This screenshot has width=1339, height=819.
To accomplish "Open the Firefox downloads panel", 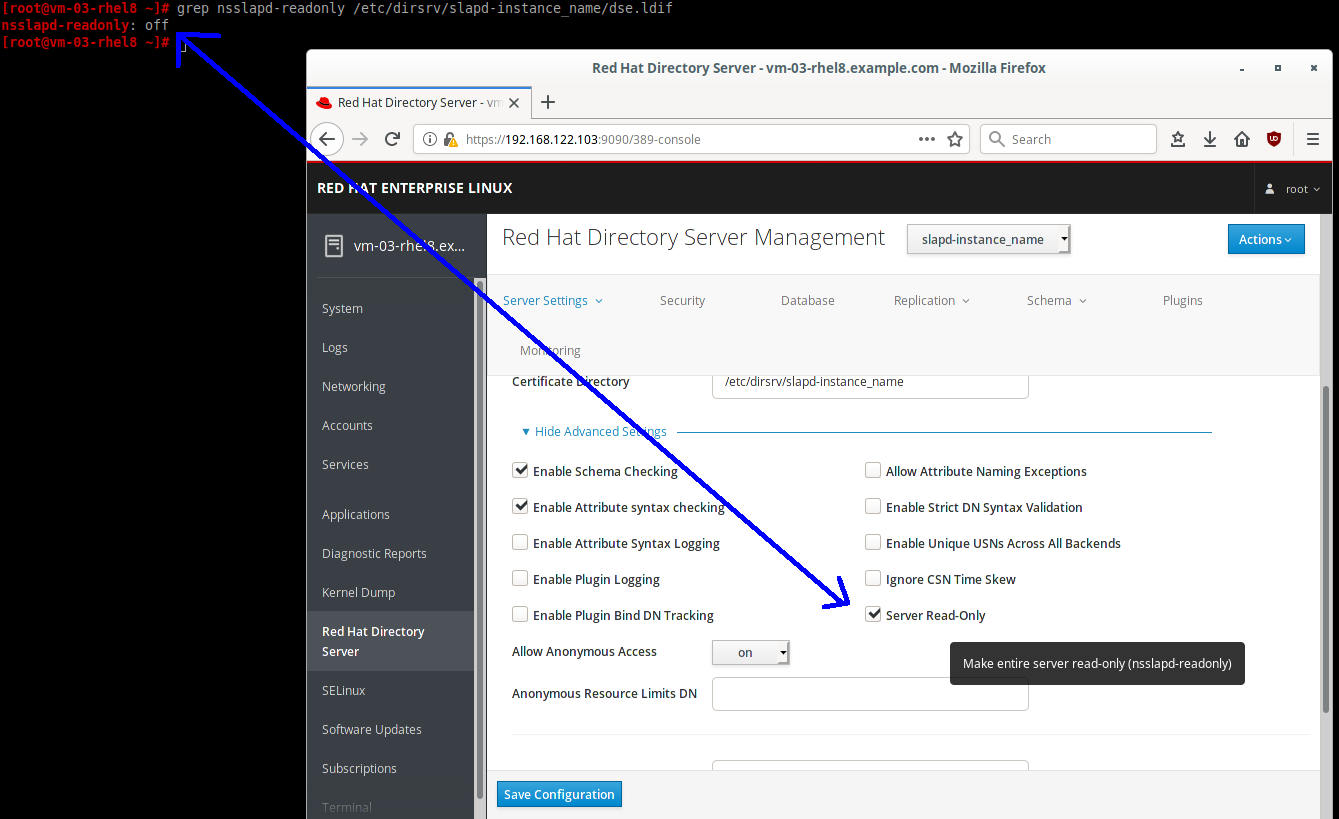I will click(x=1210, y=139).
